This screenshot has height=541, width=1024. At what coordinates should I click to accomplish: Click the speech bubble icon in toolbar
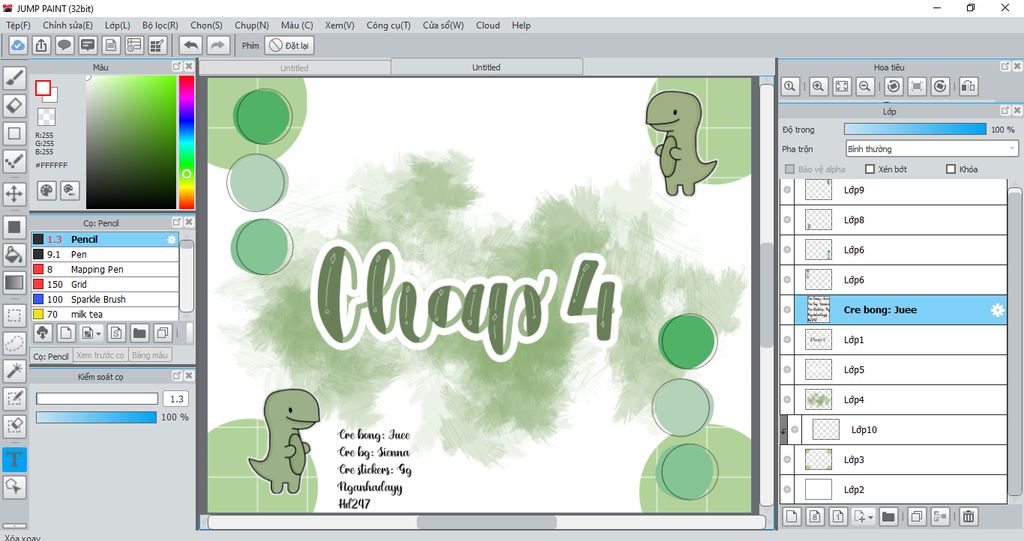point(64,45)
